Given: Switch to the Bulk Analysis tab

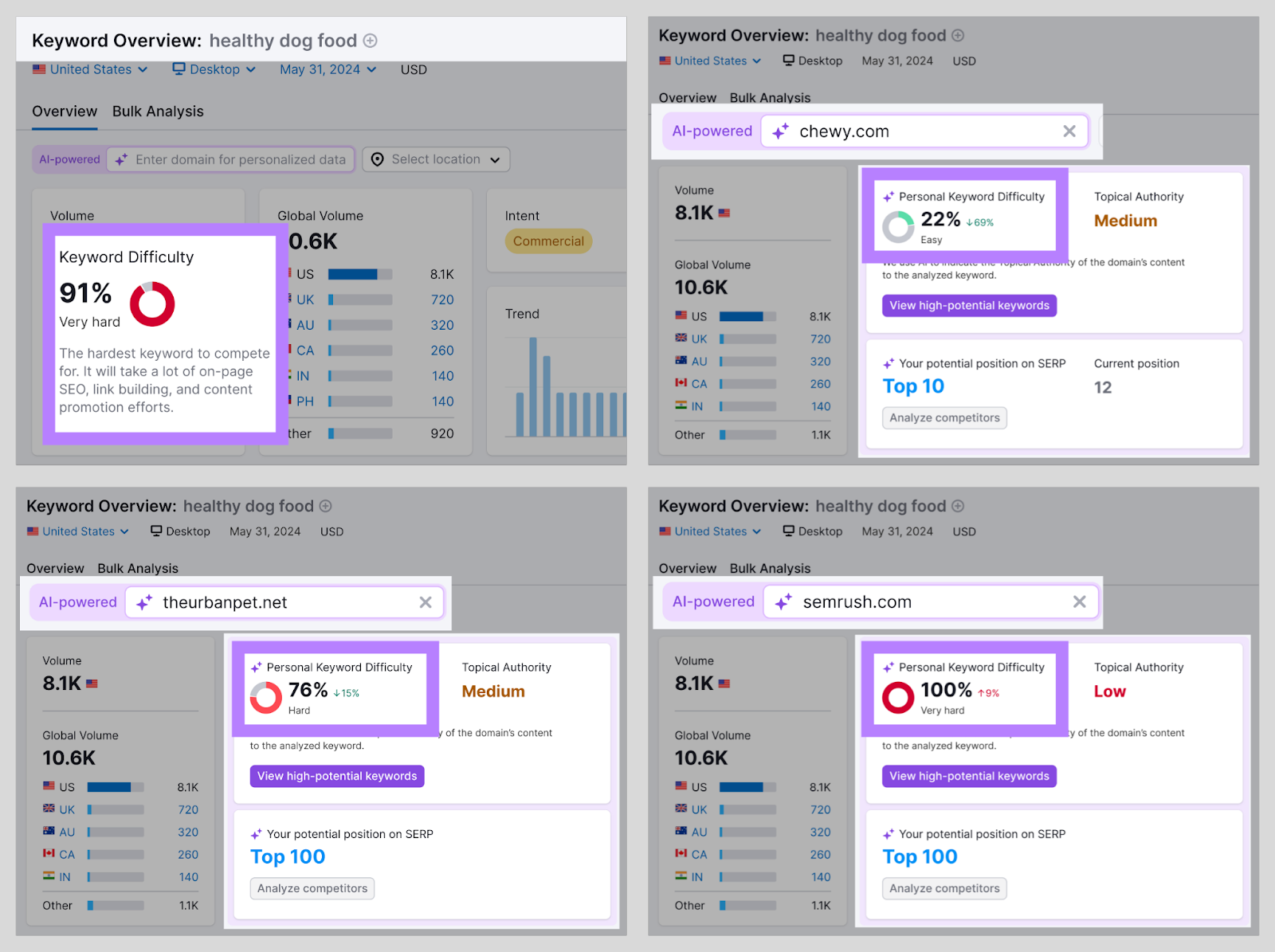Looking at the screenshot, I should pyautogui.click(x=157, y=112).
